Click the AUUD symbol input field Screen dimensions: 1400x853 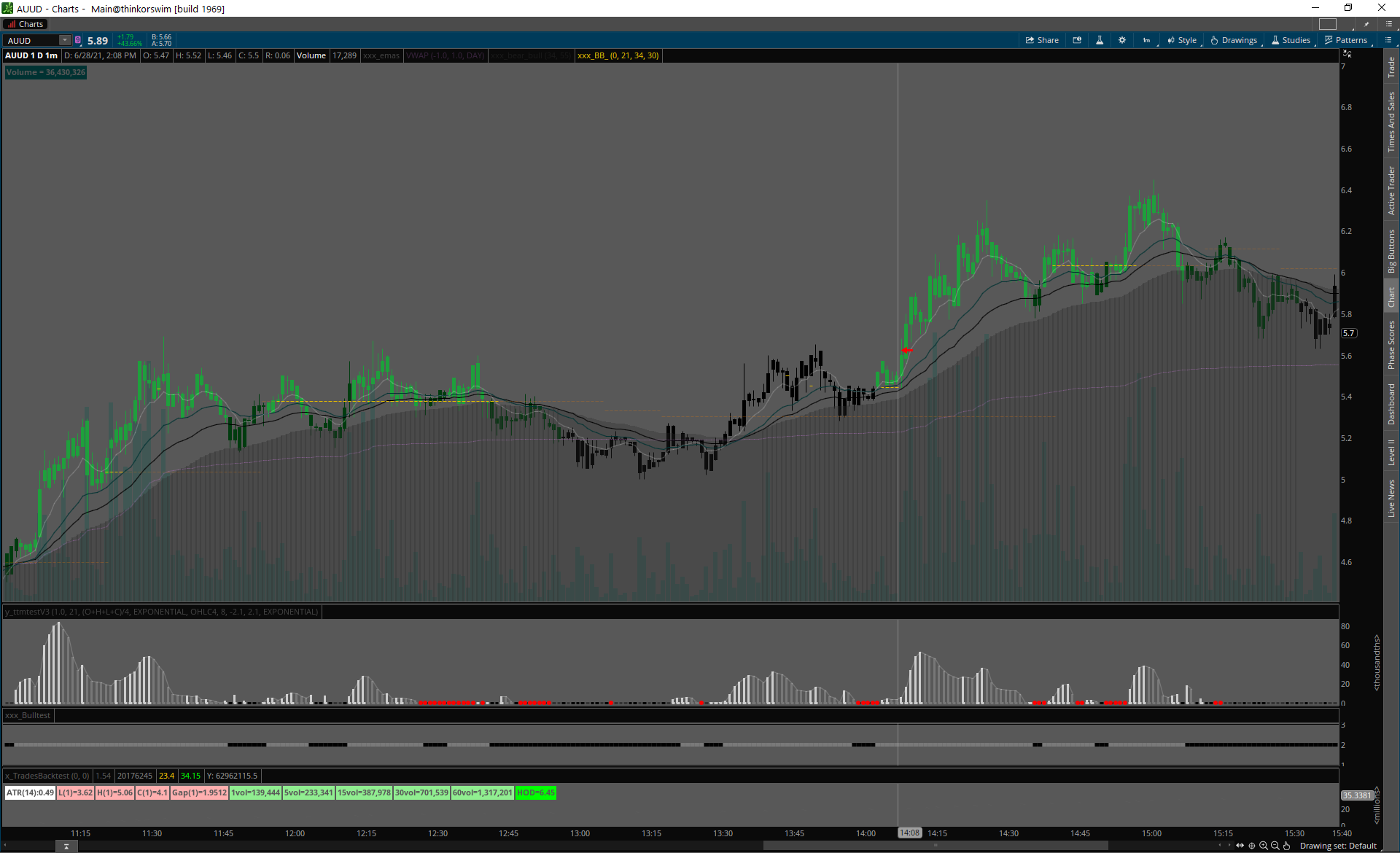[x=31, y=40]
